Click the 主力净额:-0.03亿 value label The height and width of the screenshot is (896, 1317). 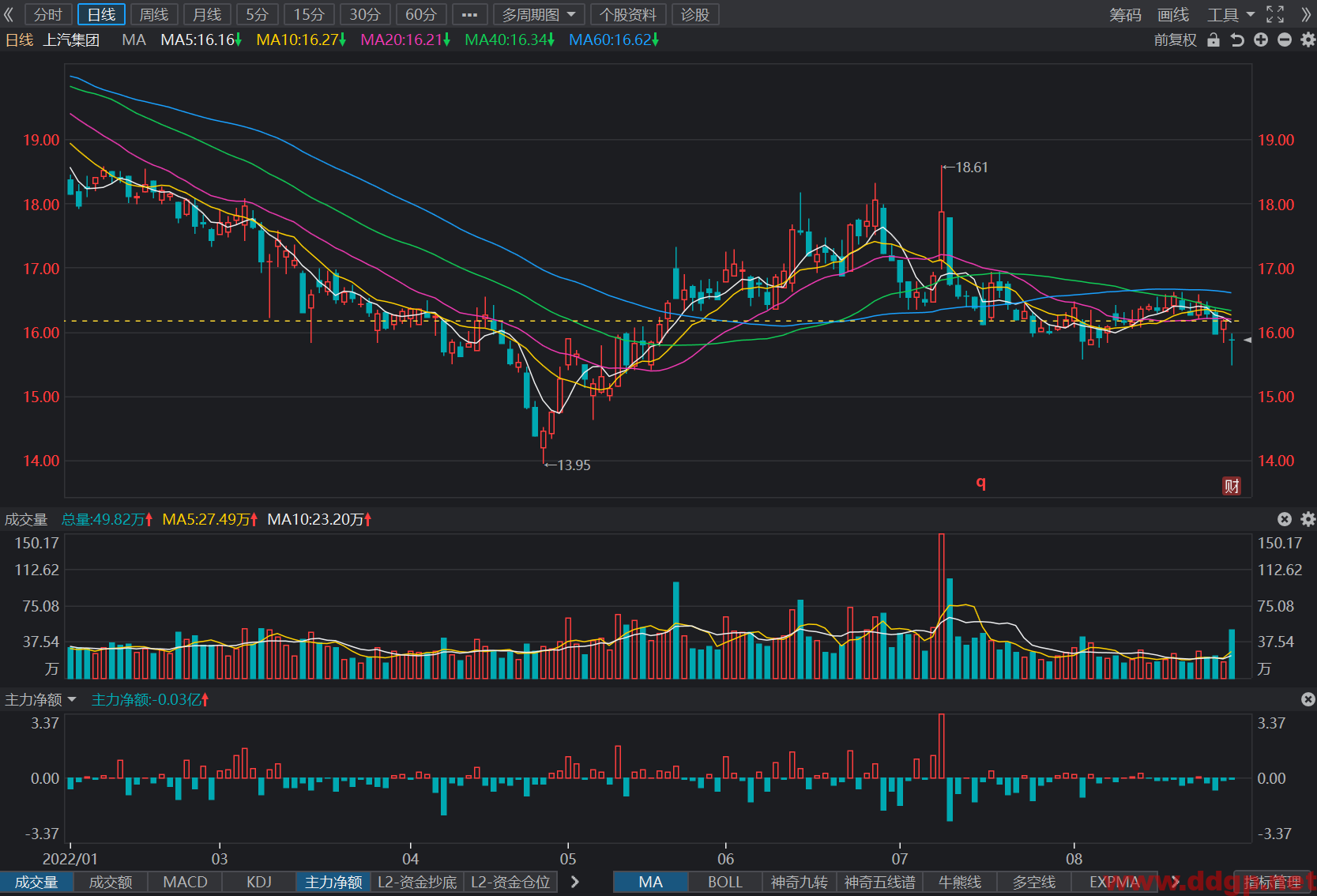coord(150,699)
